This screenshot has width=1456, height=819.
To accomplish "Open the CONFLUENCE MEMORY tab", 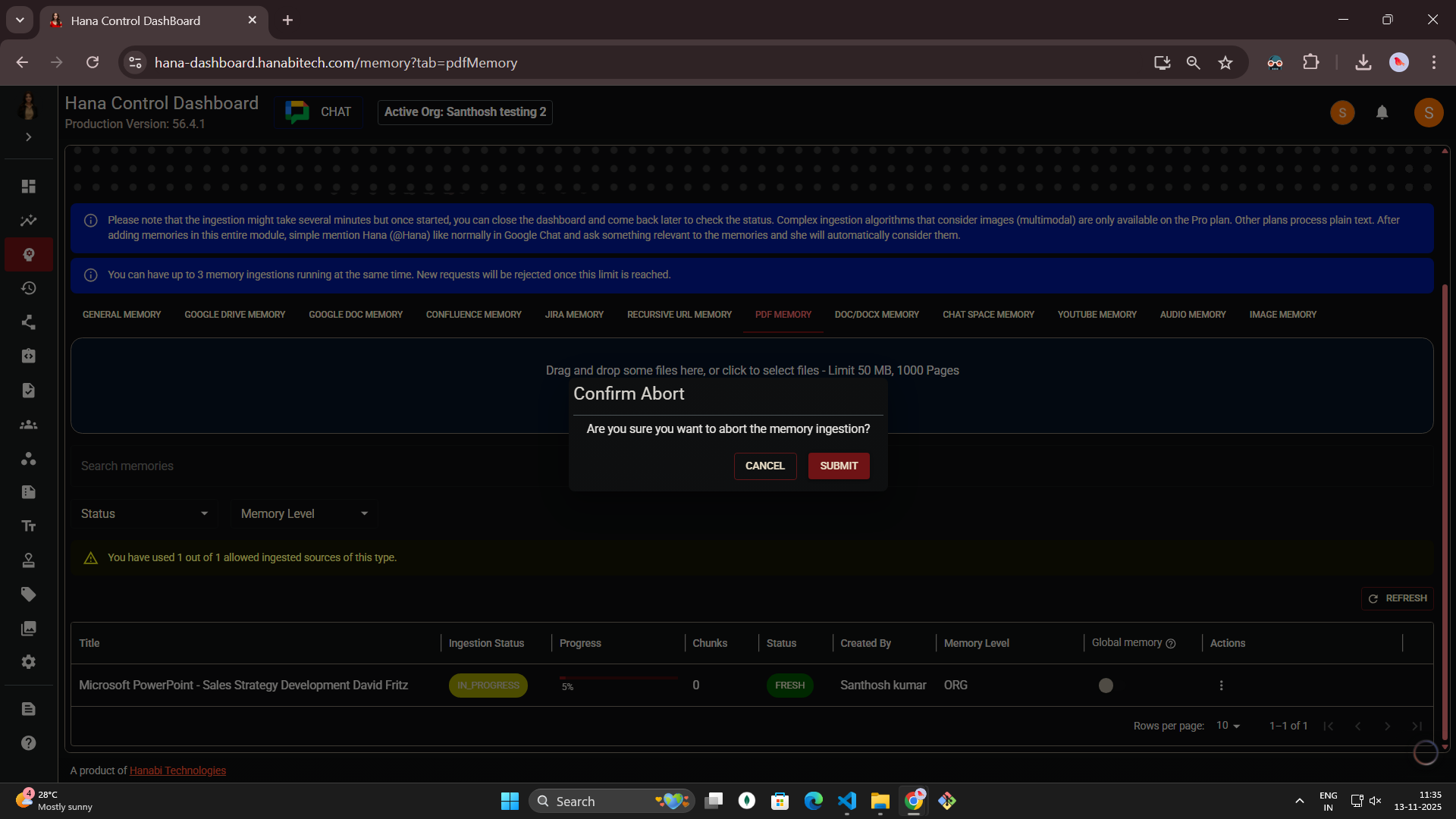I will [472, 314].
